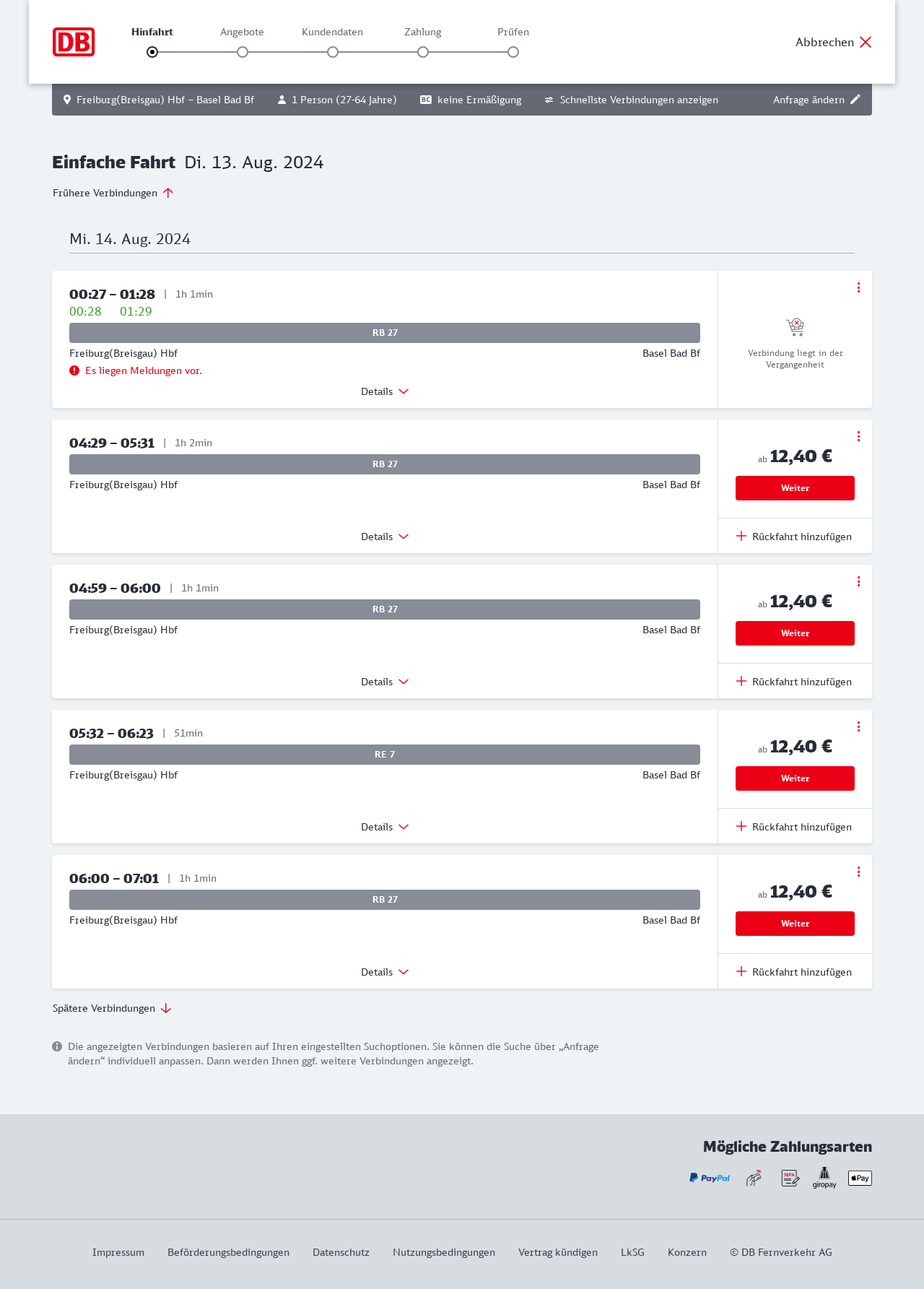This screenshot has height=1289, width=924.
Task: Click the DB logo
Action: 74,42
